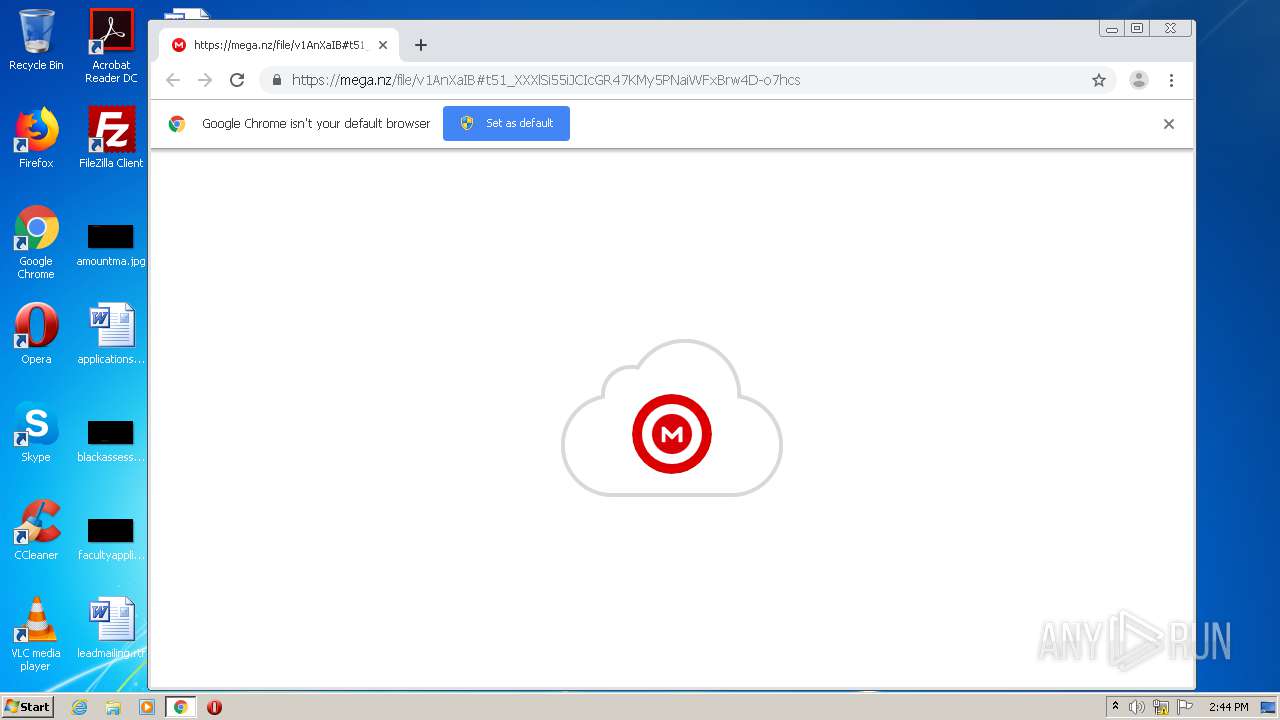Reload the mega.nz page
The height and width of the screenshot is (720, 1280).
tap(237, 80)
